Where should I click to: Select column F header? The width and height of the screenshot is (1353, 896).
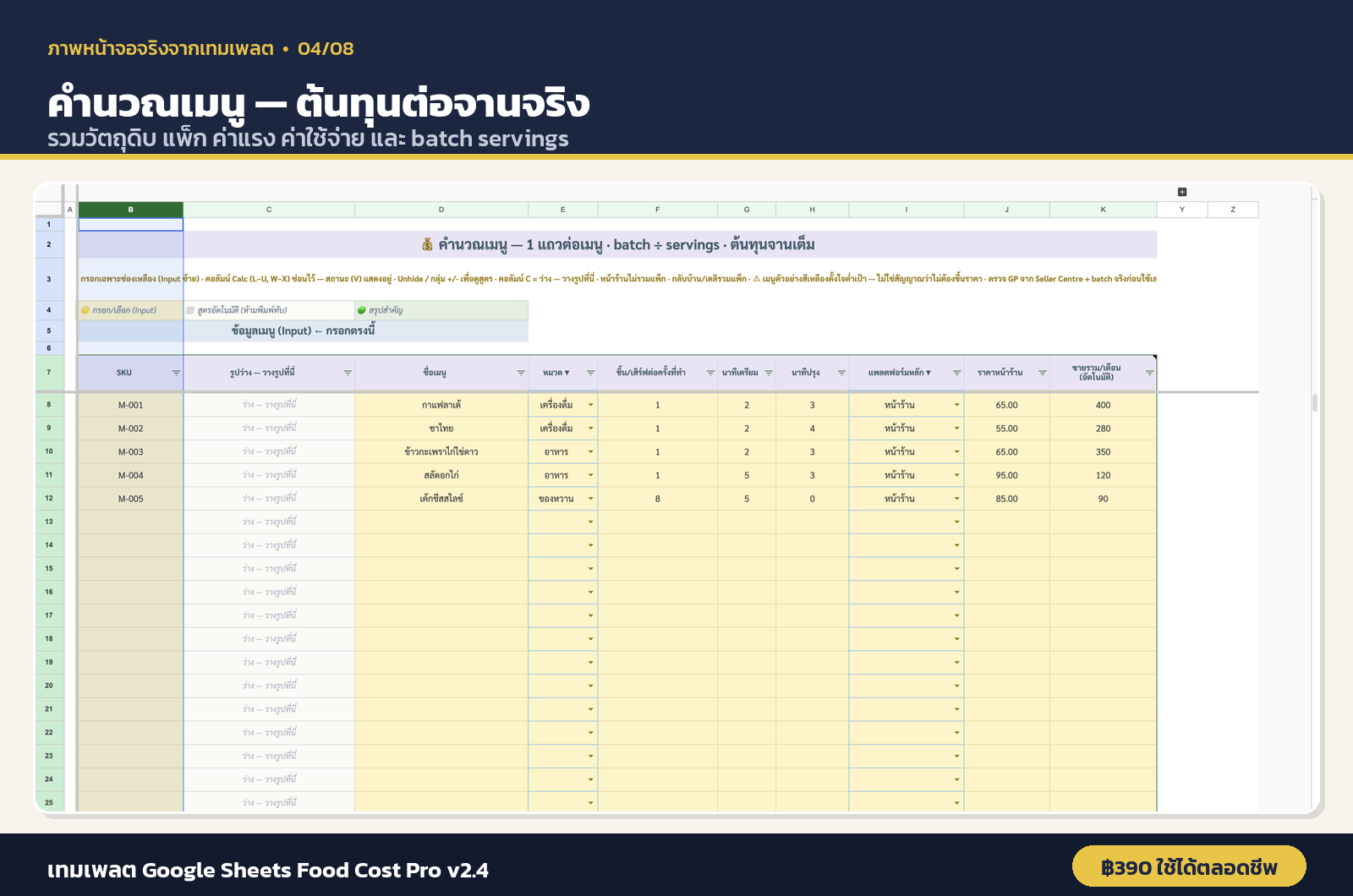[x=658, y=210]
